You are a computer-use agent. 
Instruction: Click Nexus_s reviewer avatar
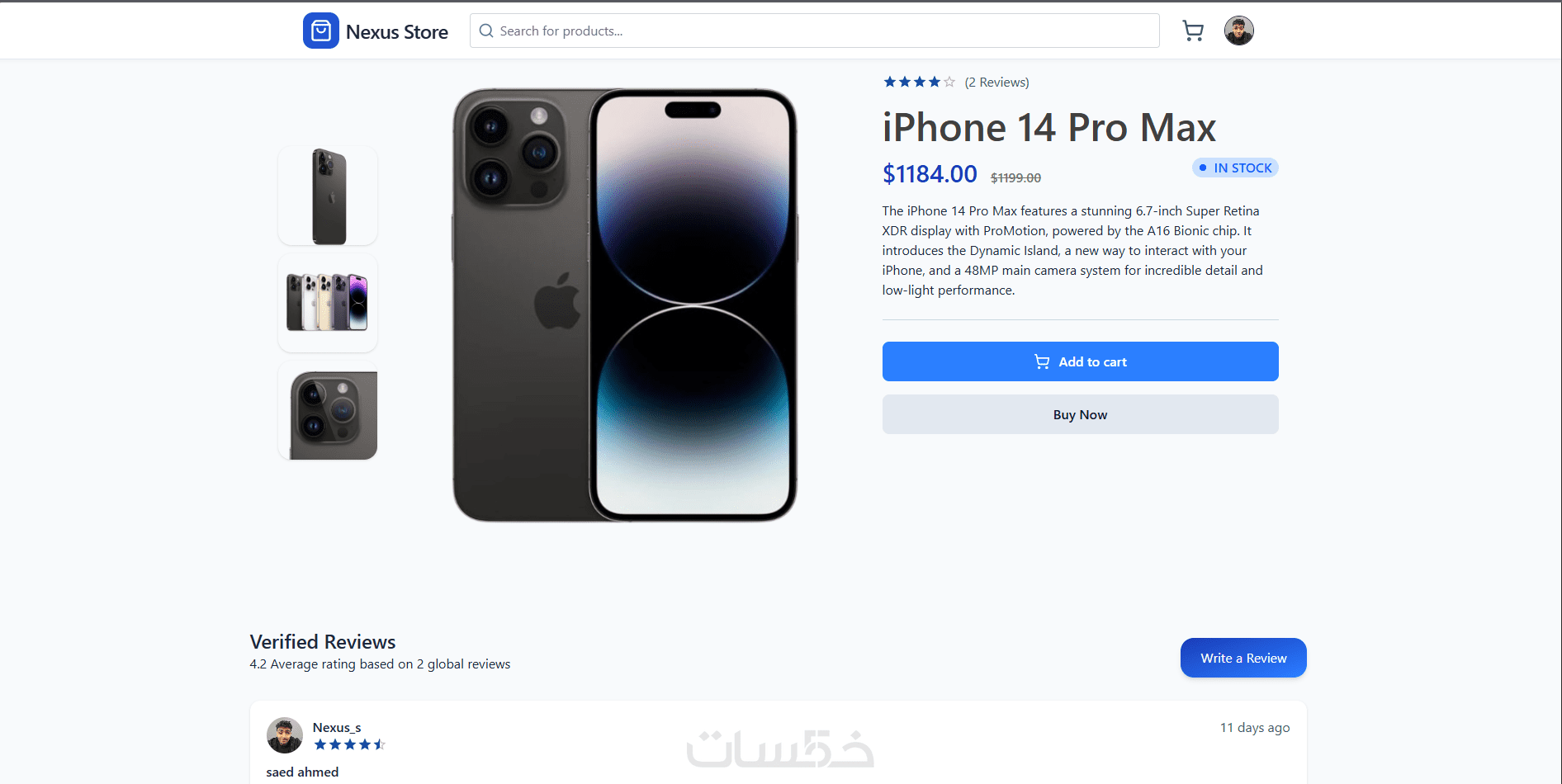[x=285, y=735]
